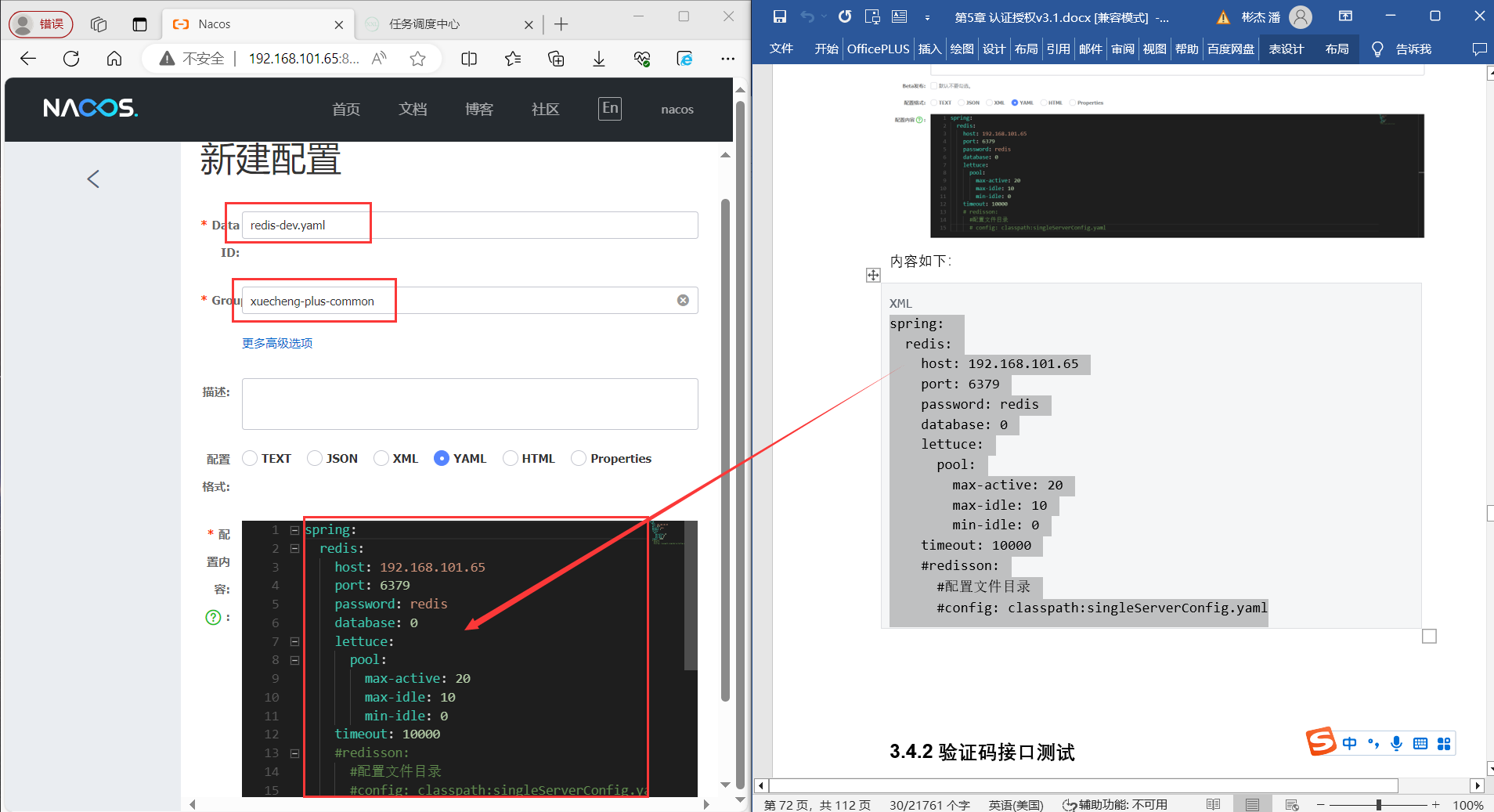Open browser settings ellipsis menu
Screen dimensions: 1494x812
pyautogui.click(x=727, y=59)
